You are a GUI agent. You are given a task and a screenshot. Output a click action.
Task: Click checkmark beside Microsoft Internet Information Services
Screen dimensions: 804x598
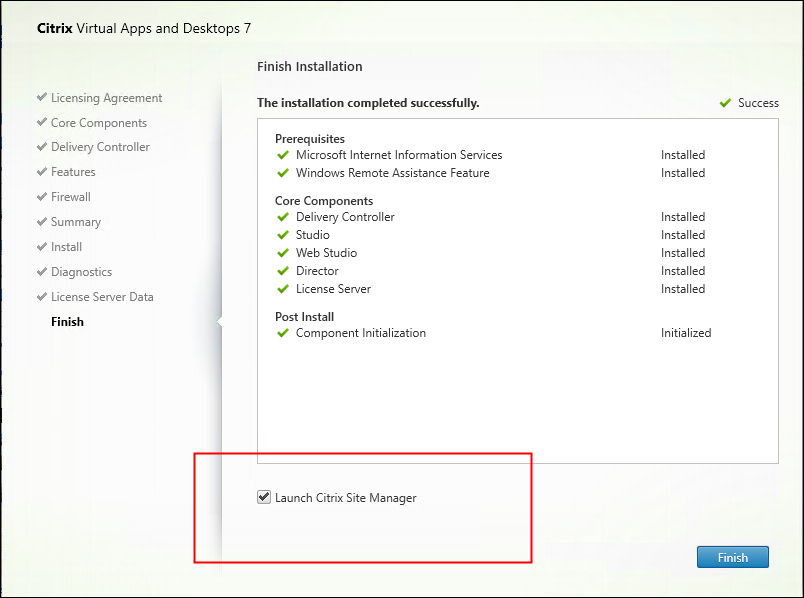click(283, 155)
